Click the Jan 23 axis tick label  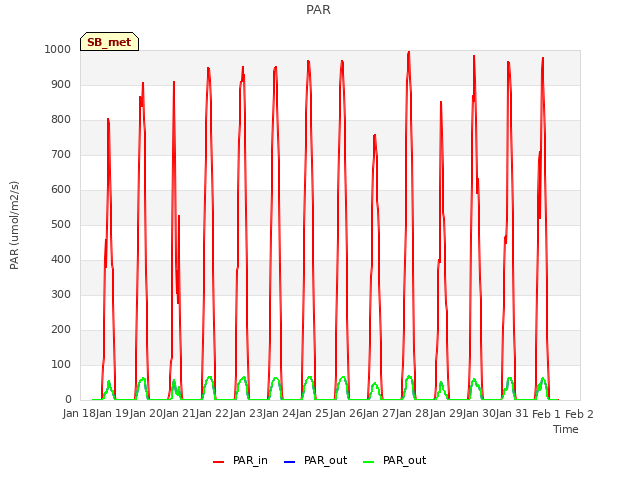point(245,414)
